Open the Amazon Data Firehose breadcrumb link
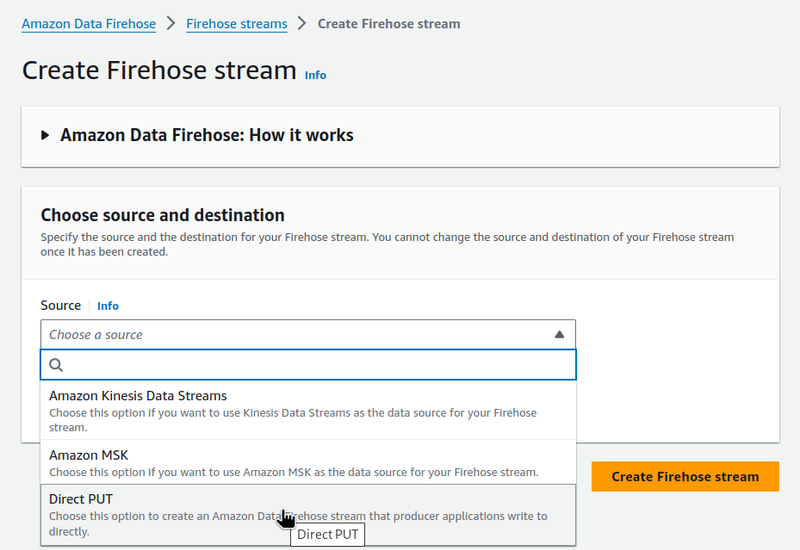 tap(89, 24)
